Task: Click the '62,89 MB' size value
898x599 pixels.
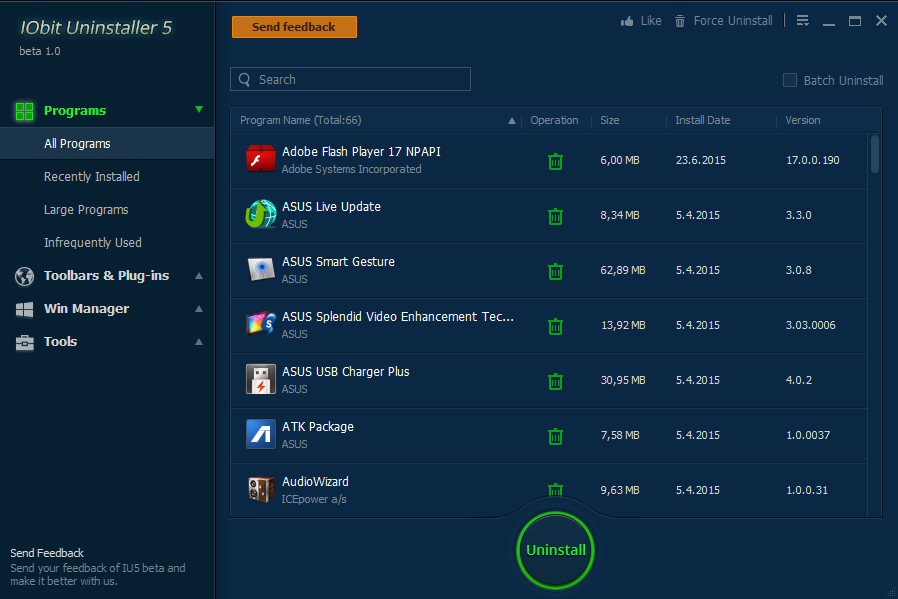Action: pyautogui.click(x=623, y=270)
